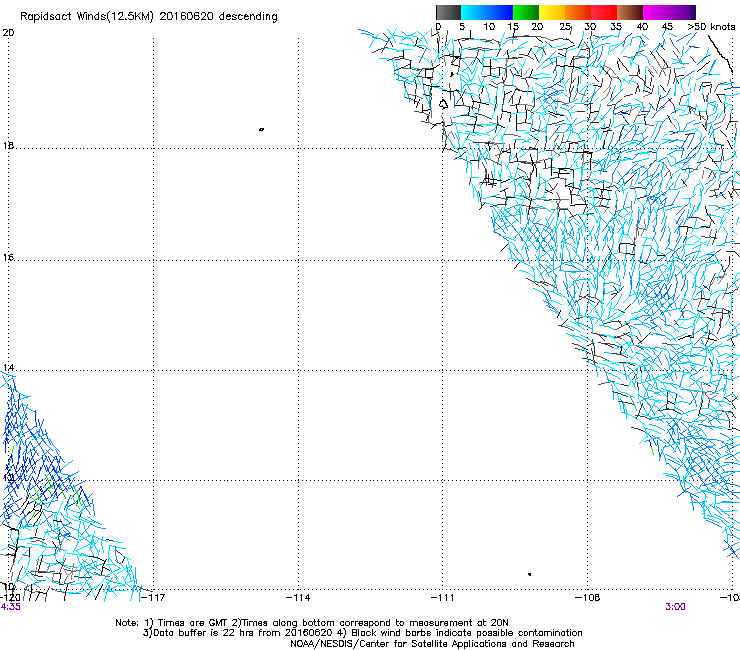This screenshot has width=740, height=650.
Task: Click the "-114" longitude axis label
Action: click(298, 598)
